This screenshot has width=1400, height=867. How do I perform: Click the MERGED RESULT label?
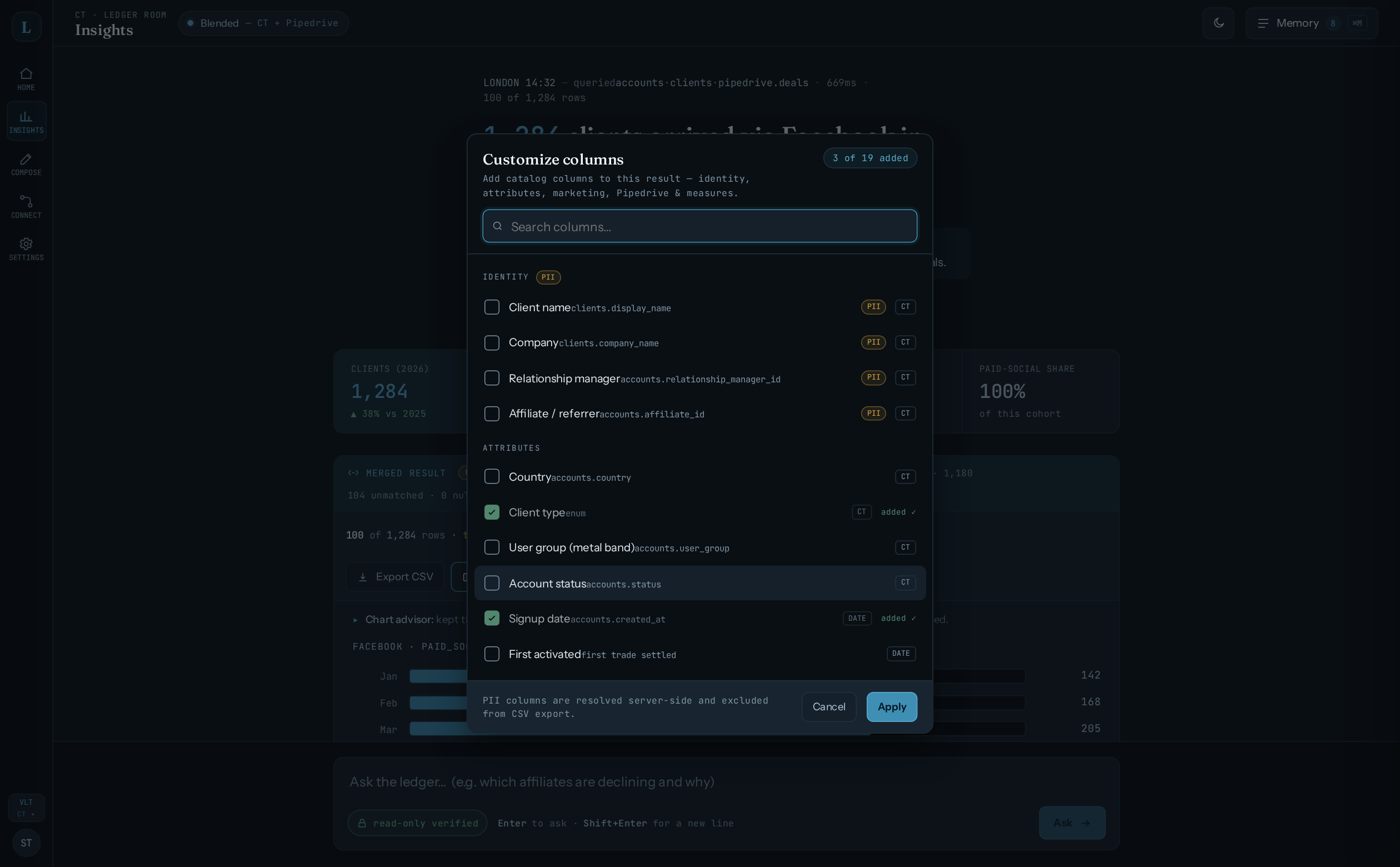tap(406, 474)
